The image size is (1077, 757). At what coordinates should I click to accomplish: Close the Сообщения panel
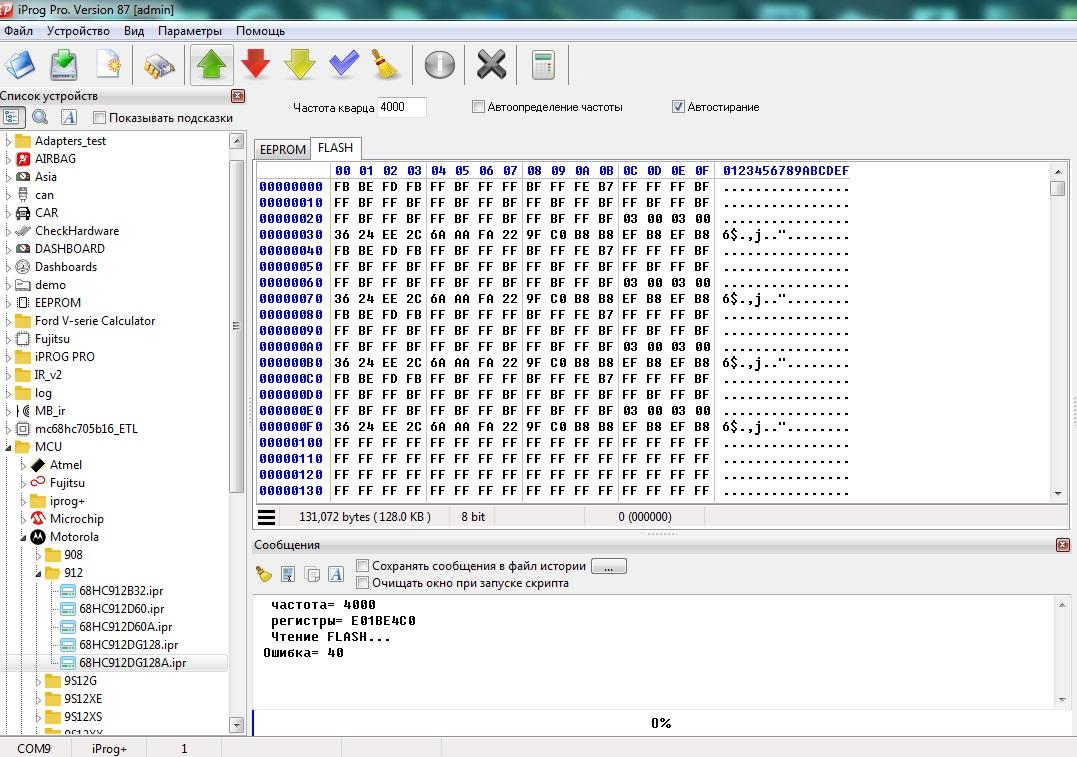tap(1063, 545)
